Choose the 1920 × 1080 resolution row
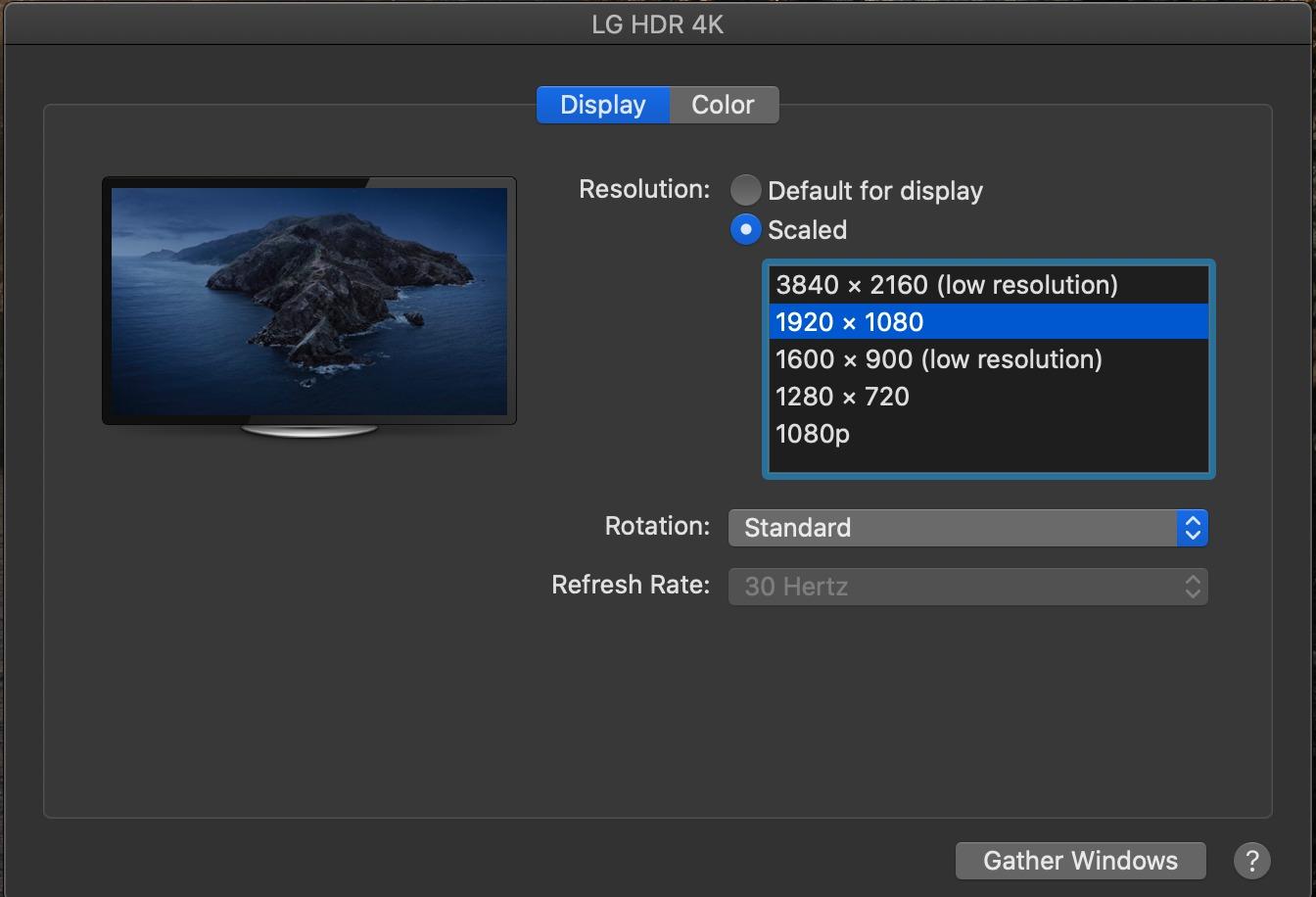This screenshot has width=1316, height=897. pos(989,322)
